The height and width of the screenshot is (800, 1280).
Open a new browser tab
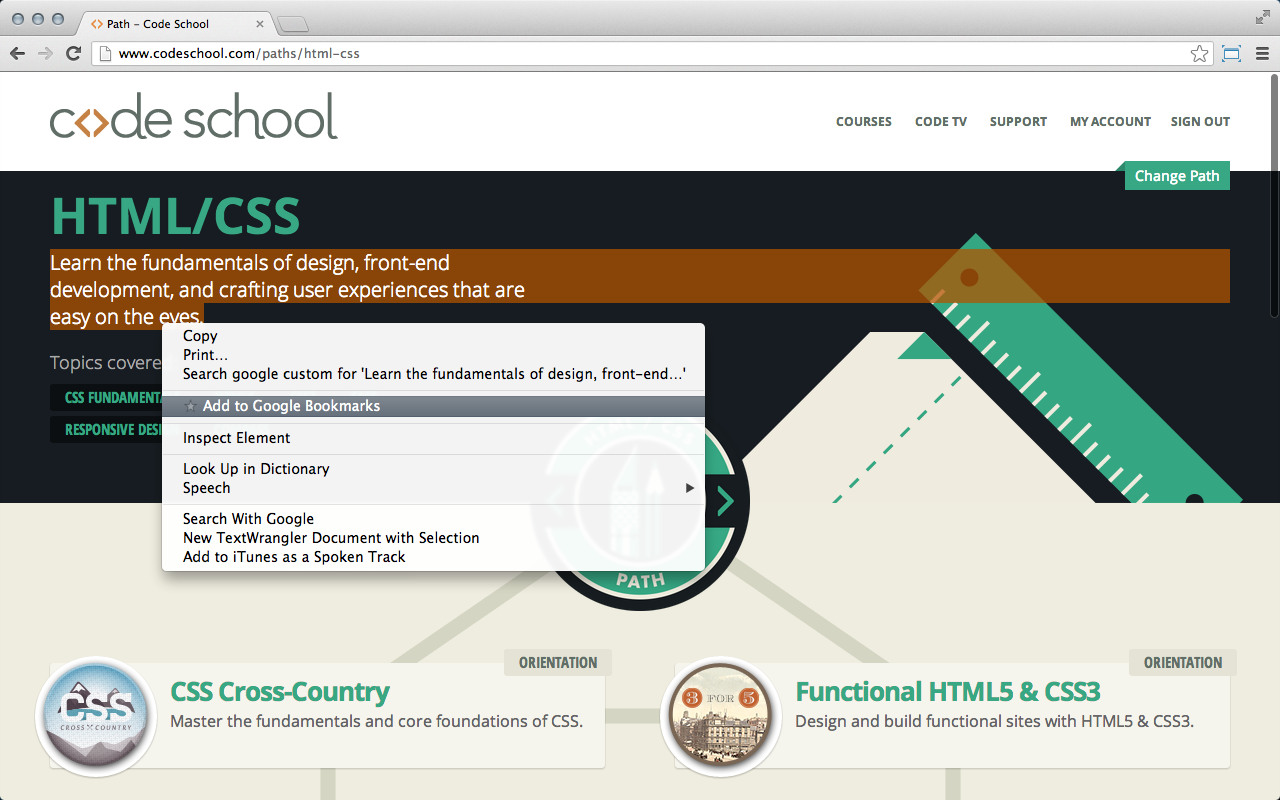tap(293, 24)
